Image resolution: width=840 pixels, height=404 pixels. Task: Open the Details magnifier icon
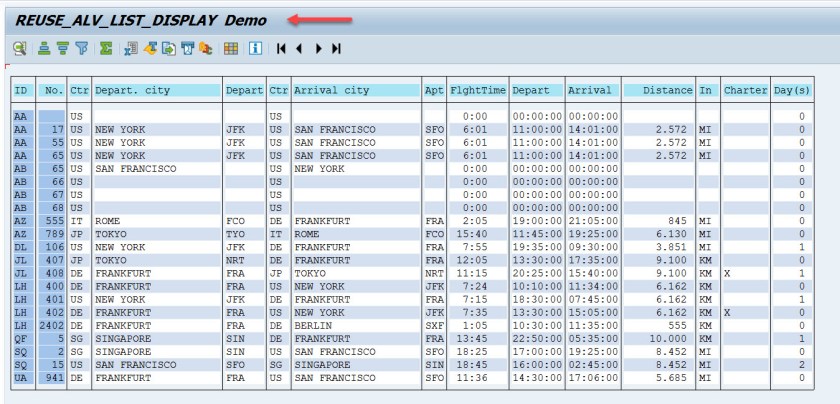point(20,49)
